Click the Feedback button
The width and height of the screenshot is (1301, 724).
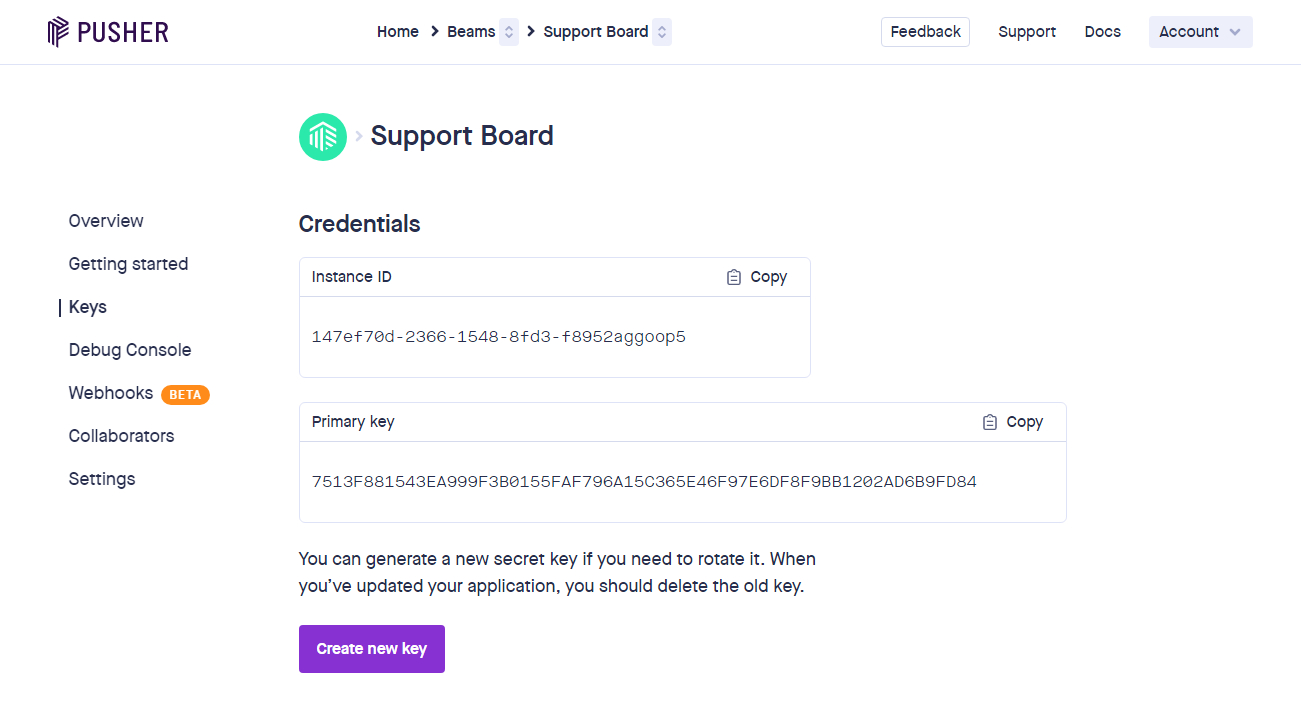(925, 32)
